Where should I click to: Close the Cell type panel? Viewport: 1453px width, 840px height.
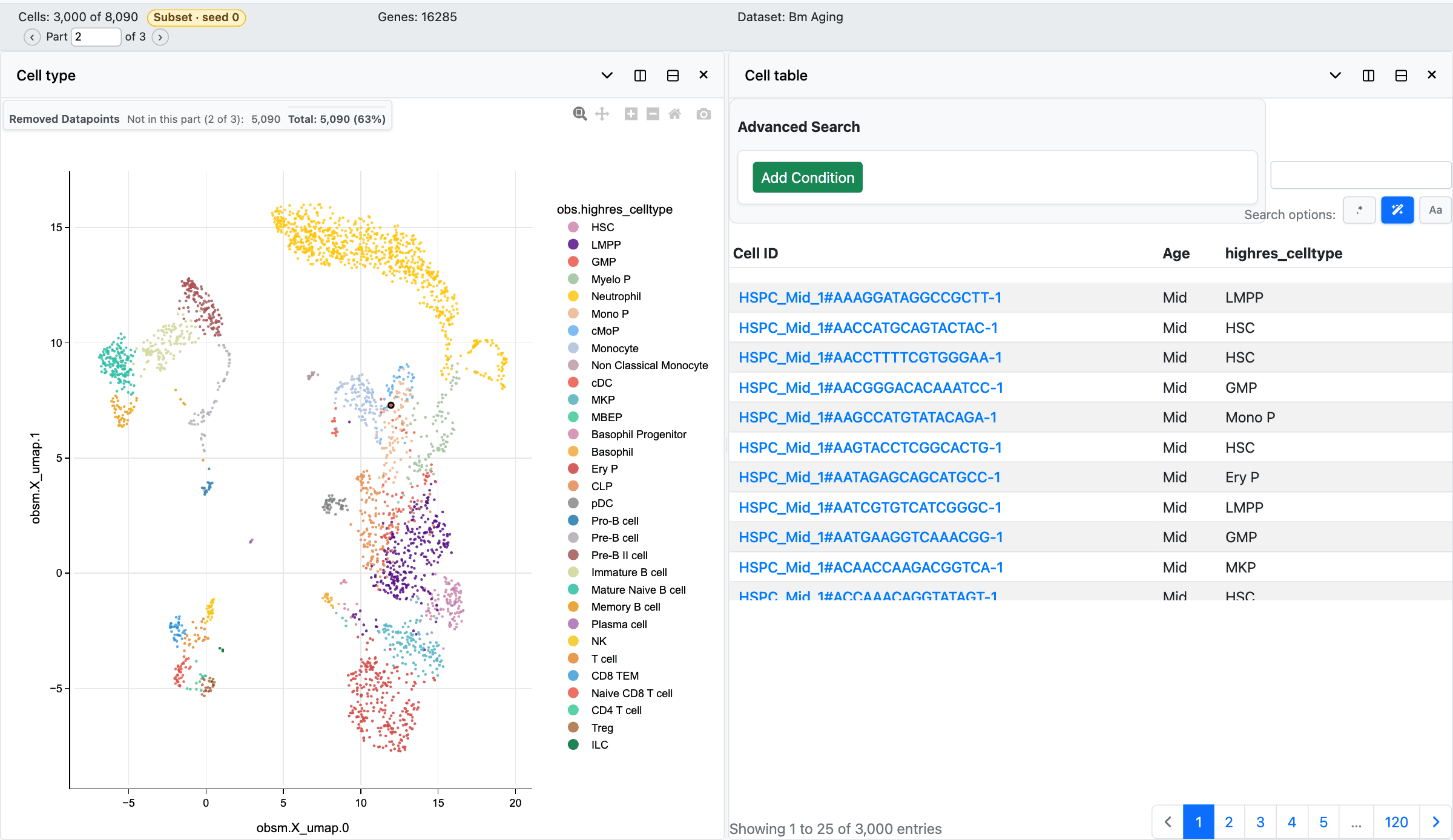[703, 75]
